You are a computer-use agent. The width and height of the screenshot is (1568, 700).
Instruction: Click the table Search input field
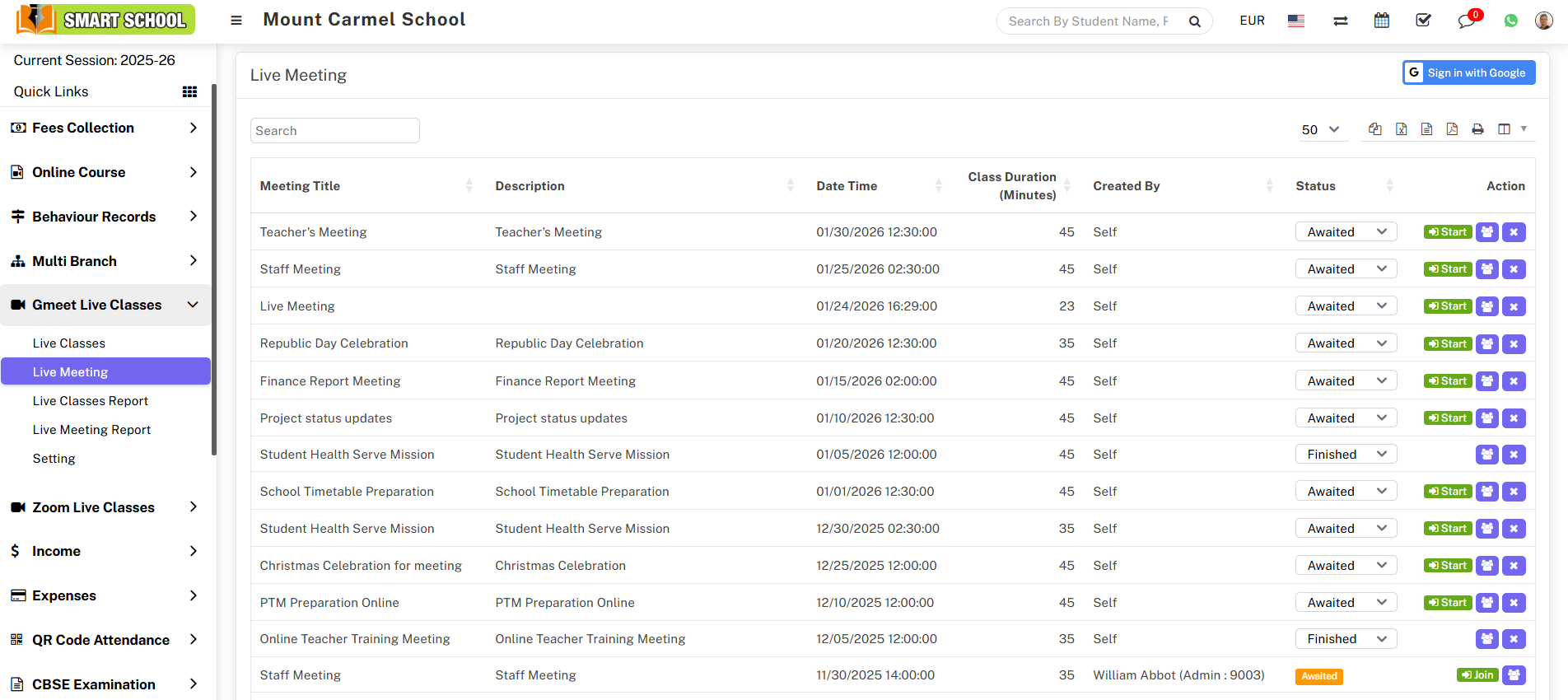(x=334, y=131)
